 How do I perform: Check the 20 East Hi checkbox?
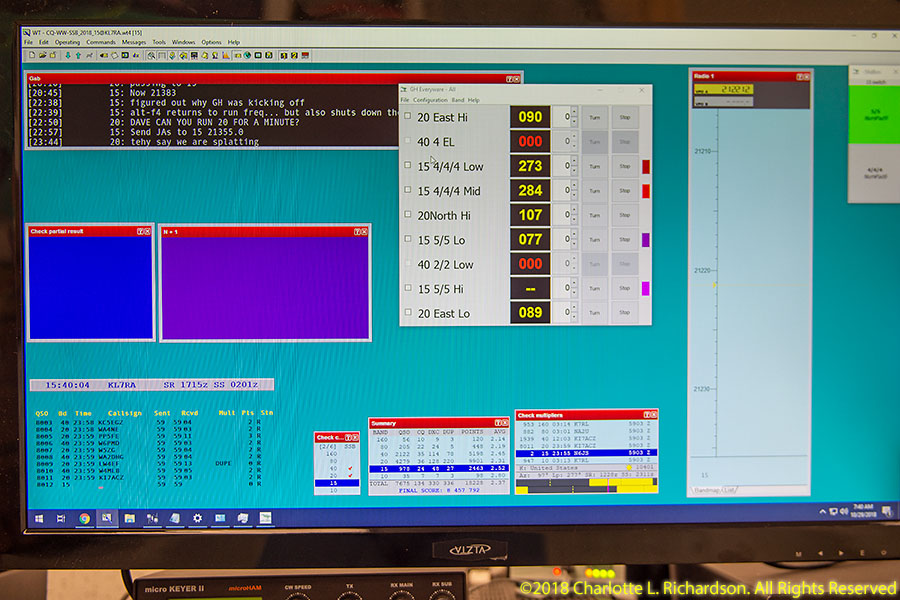pyautogui.click(x=408, y=117)
